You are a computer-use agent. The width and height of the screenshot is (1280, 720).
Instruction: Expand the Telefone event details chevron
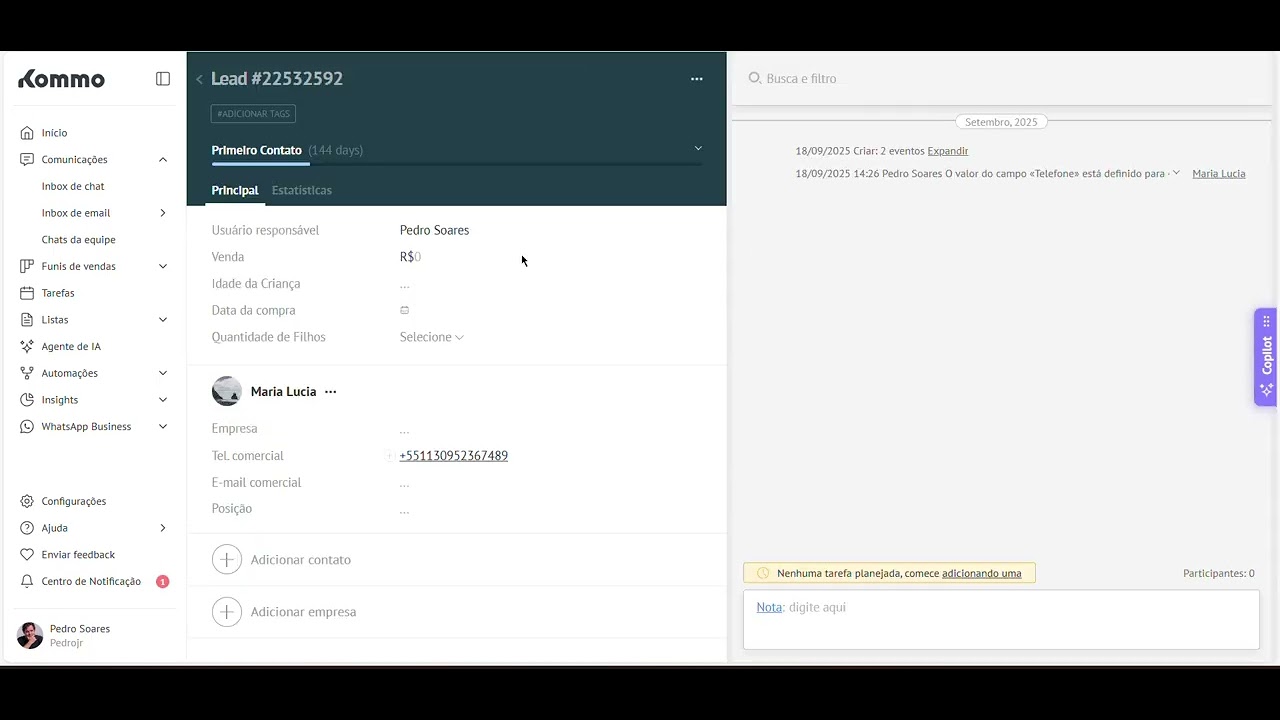pyautogui.click(x=1176, y=173)
